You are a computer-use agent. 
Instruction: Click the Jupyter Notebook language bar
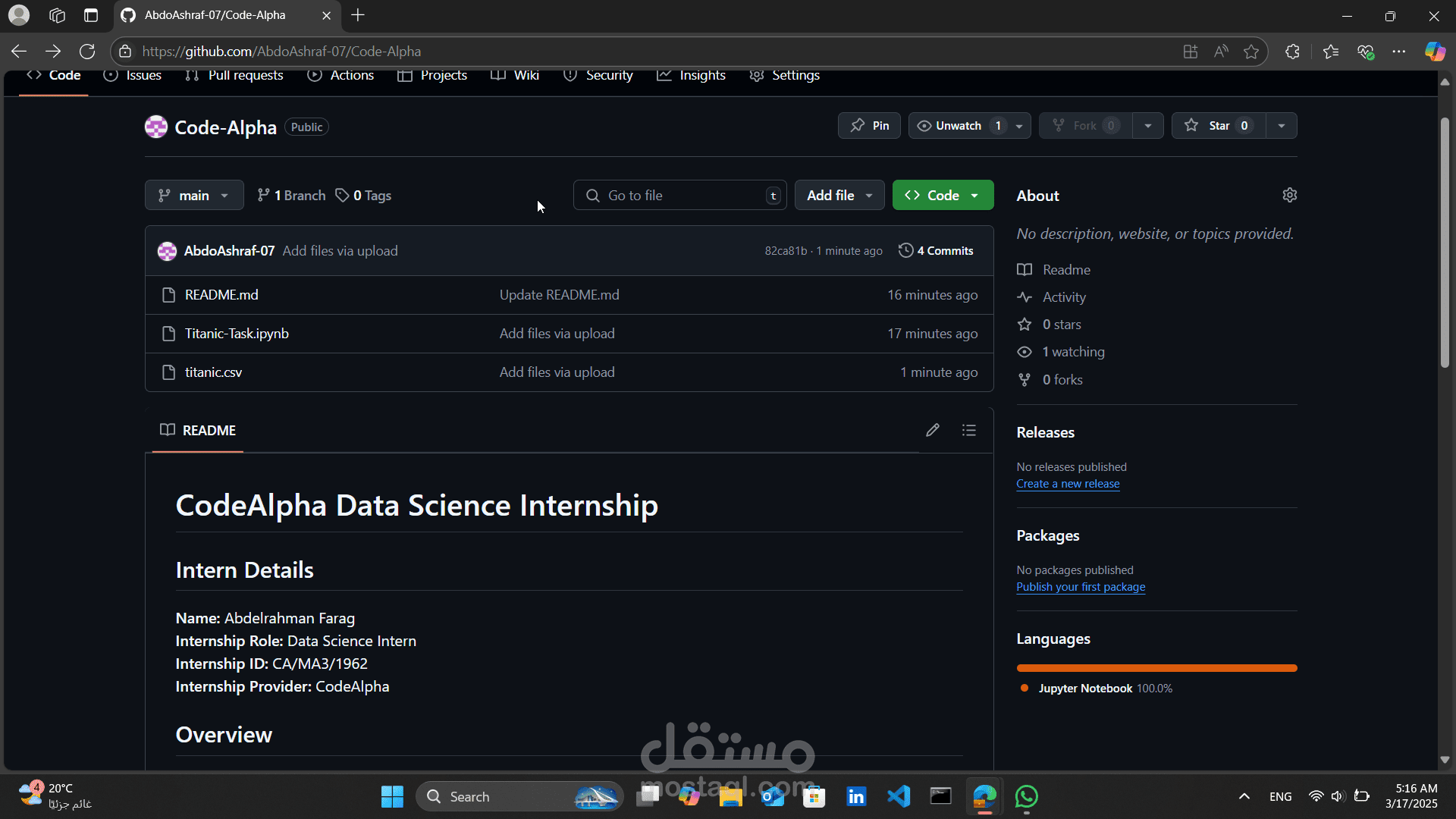1156,668
